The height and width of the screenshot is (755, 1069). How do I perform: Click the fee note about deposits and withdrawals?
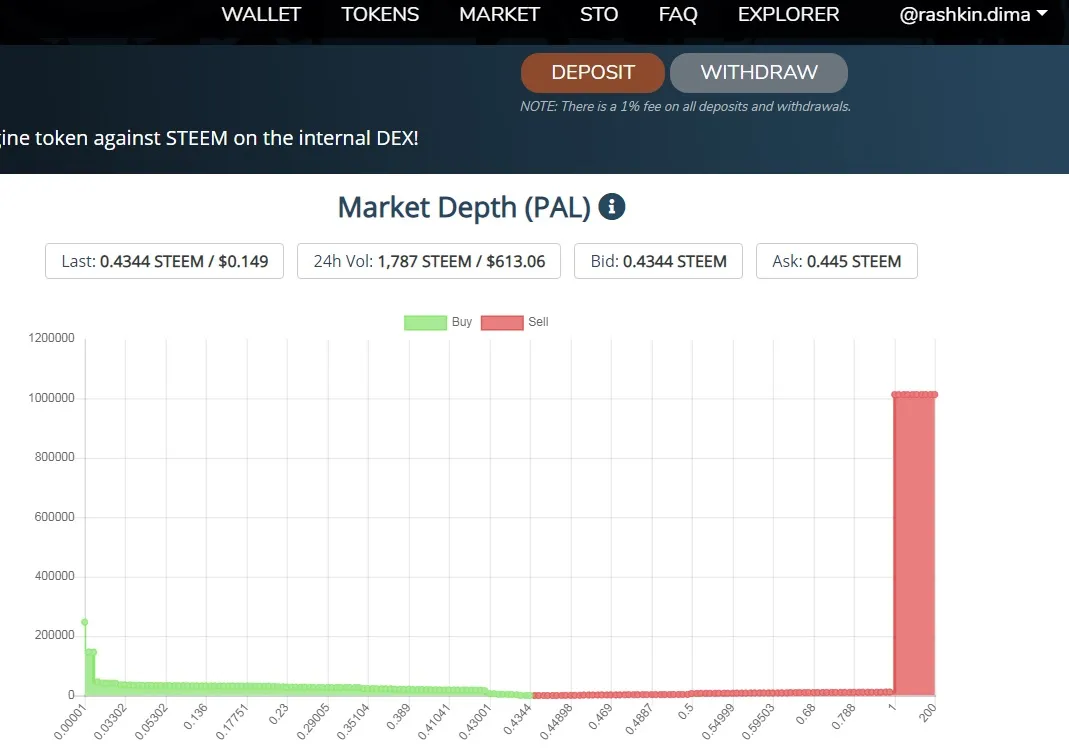click(685, 106)
